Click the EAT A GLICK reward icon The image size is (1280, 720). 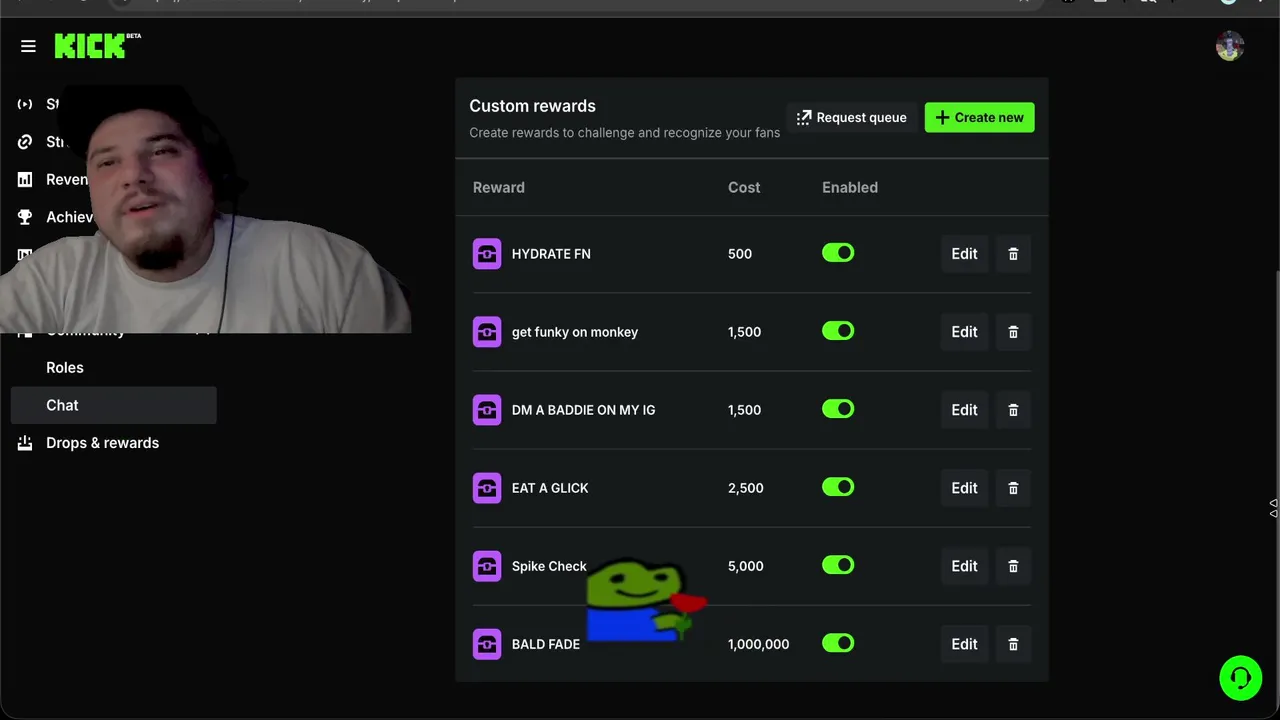click(487, 488)
